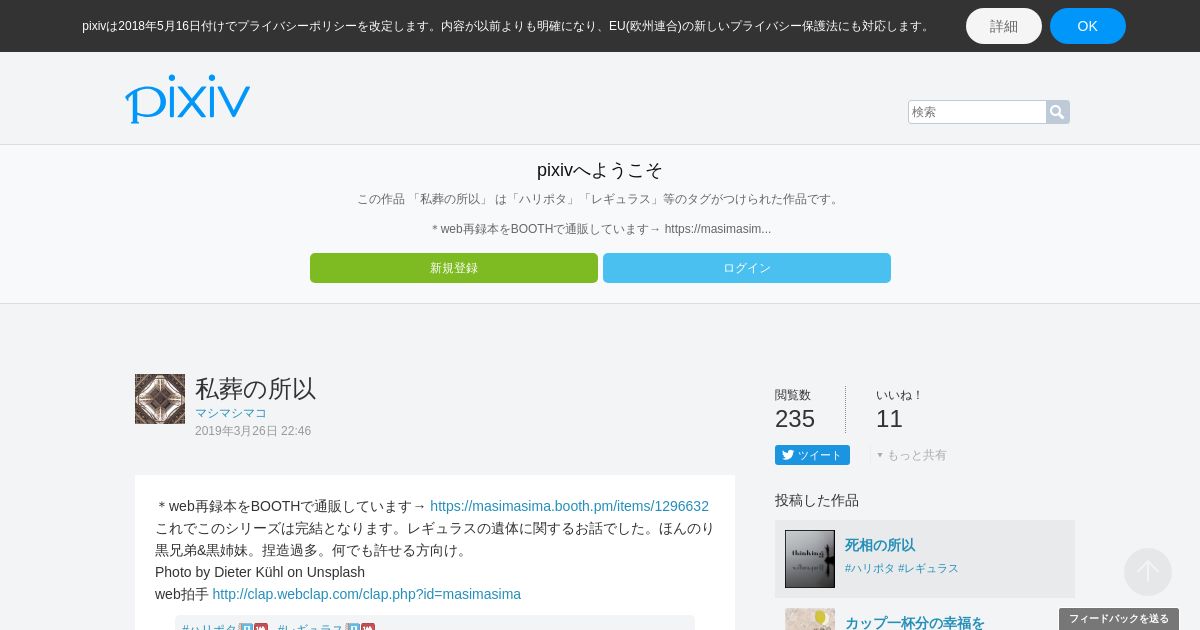Open カップ一杯分の幸福を work link
The width and height of the screenshot is (1200, 630).
[915, 622]
